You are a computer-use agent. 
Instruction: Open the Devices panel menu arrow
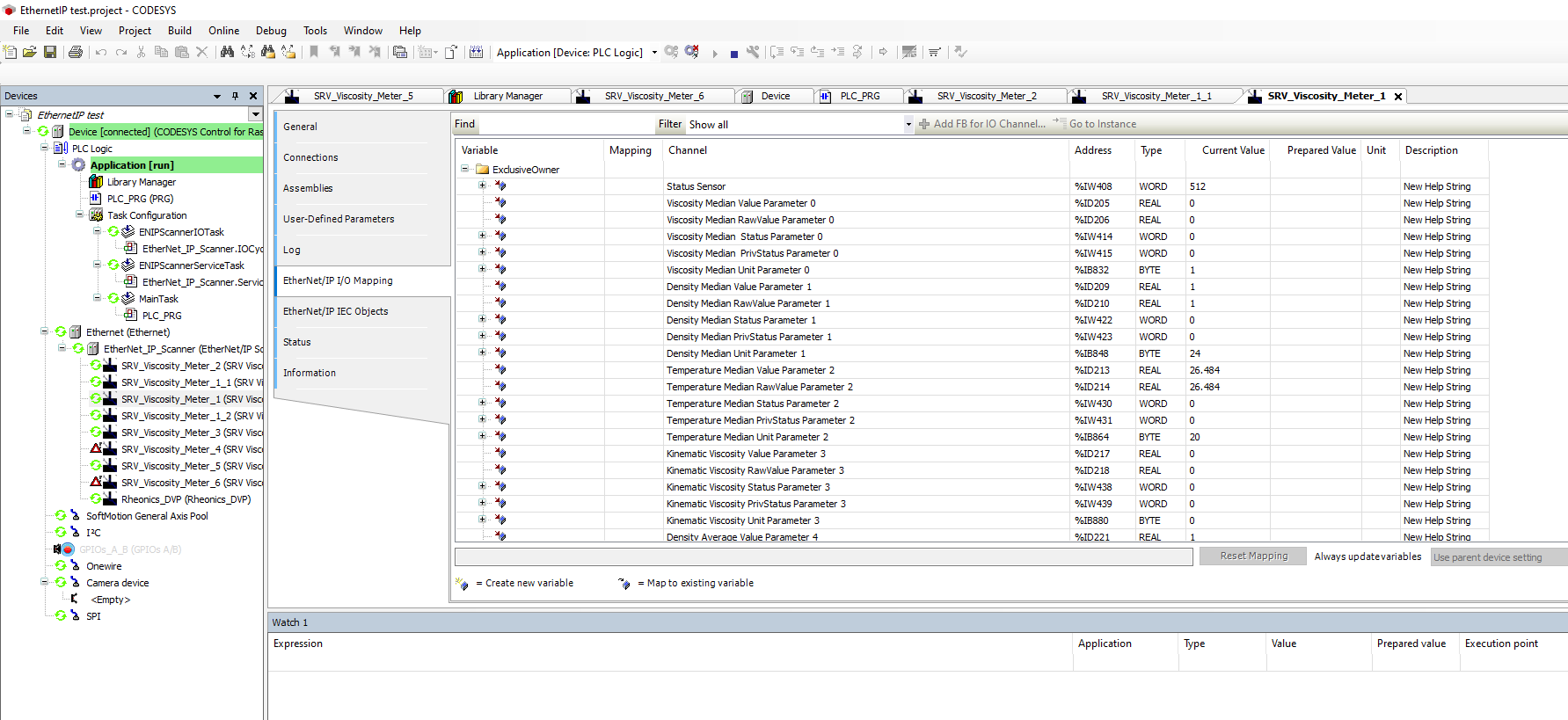pyautogui.click(x=217, y=96)
